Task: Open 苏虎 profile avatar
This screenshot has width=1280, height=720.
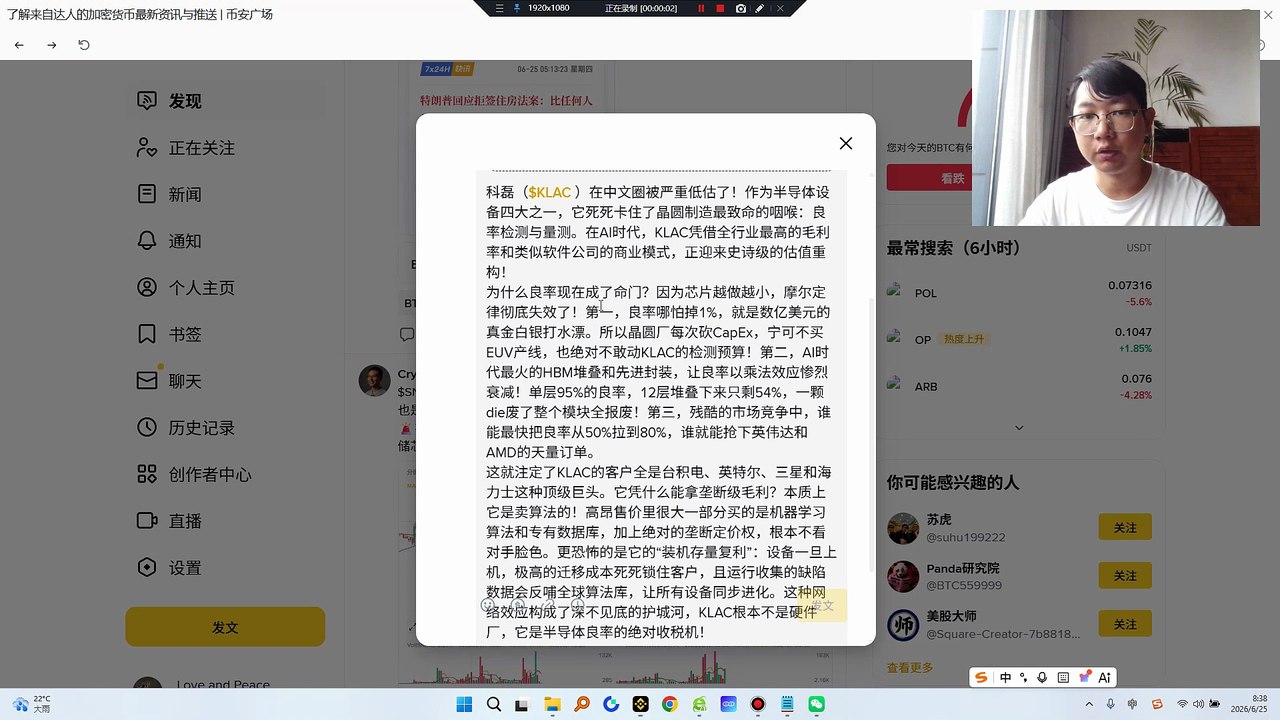Action: coord(903,528)
